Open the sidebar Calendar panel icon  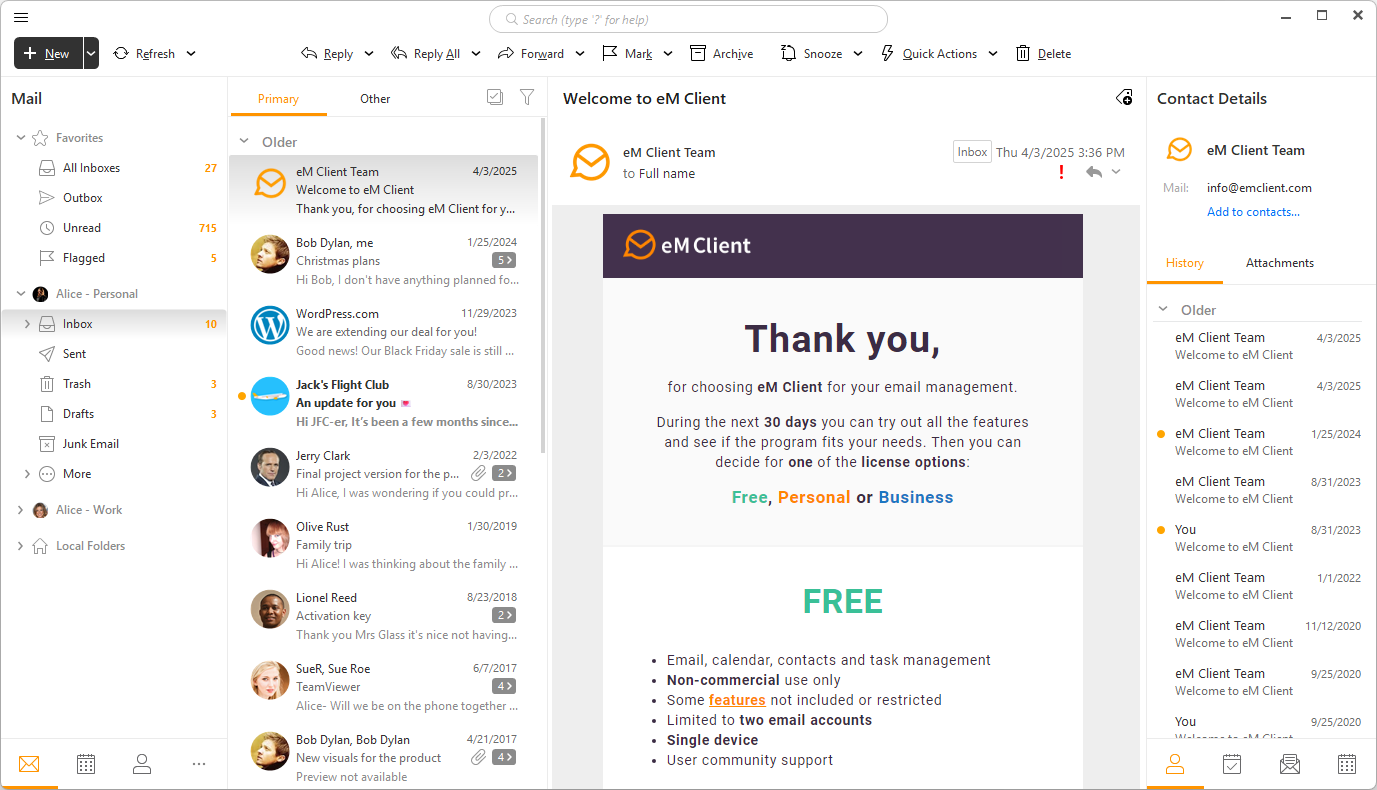point(1347,764)
